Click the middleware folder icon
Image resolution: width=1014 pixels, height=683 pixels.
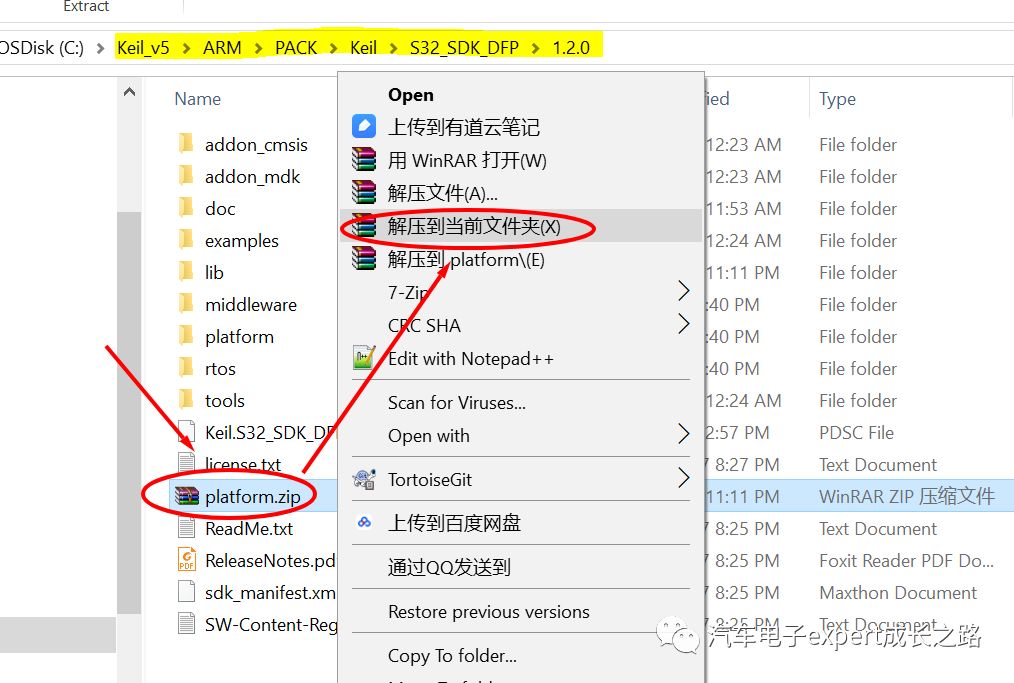point(186,303)
